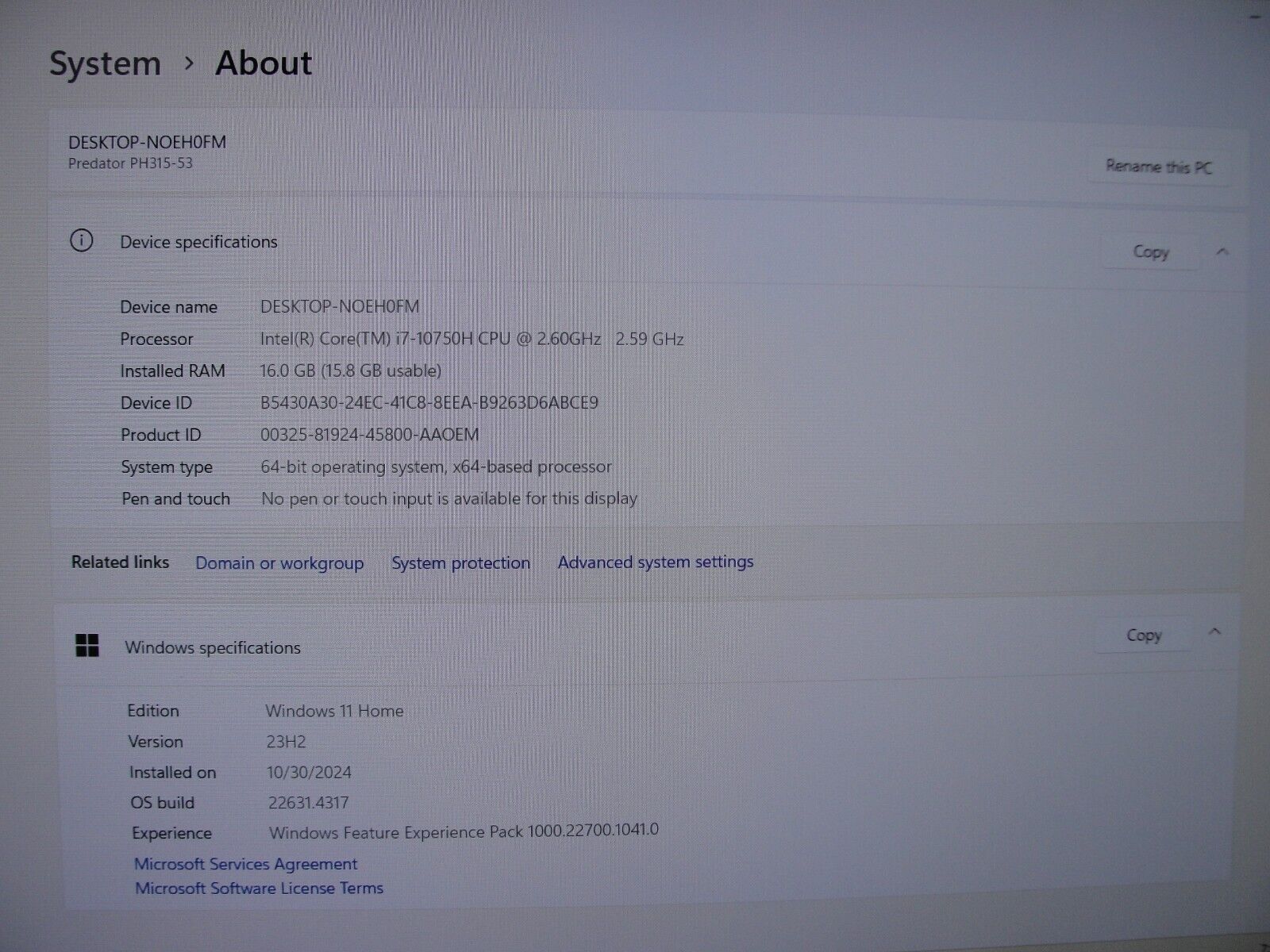
Task: Open Microsoft Software License Terms link
Action: click(x=259, y=888)
